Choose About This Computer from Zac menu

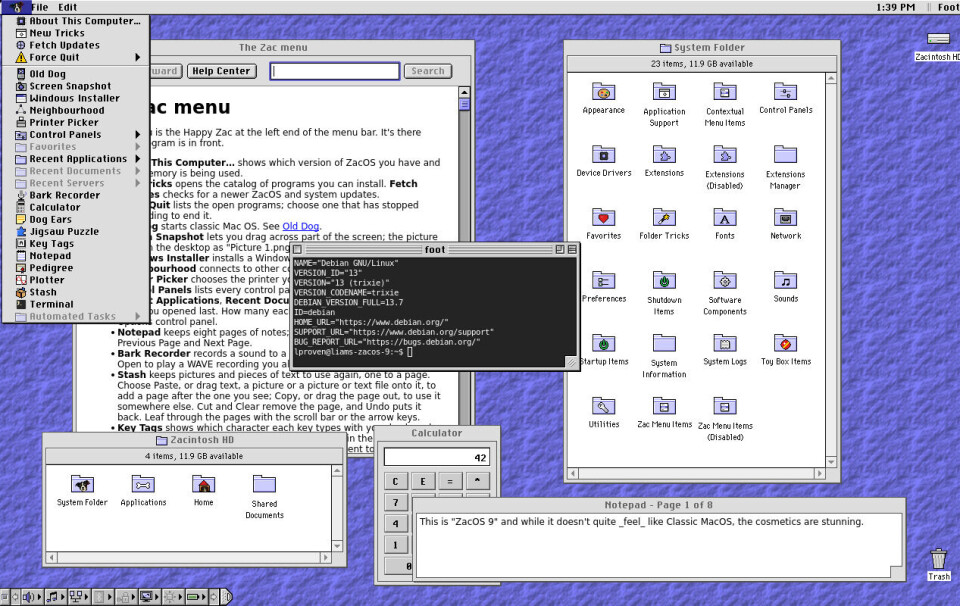pos(76,21)
